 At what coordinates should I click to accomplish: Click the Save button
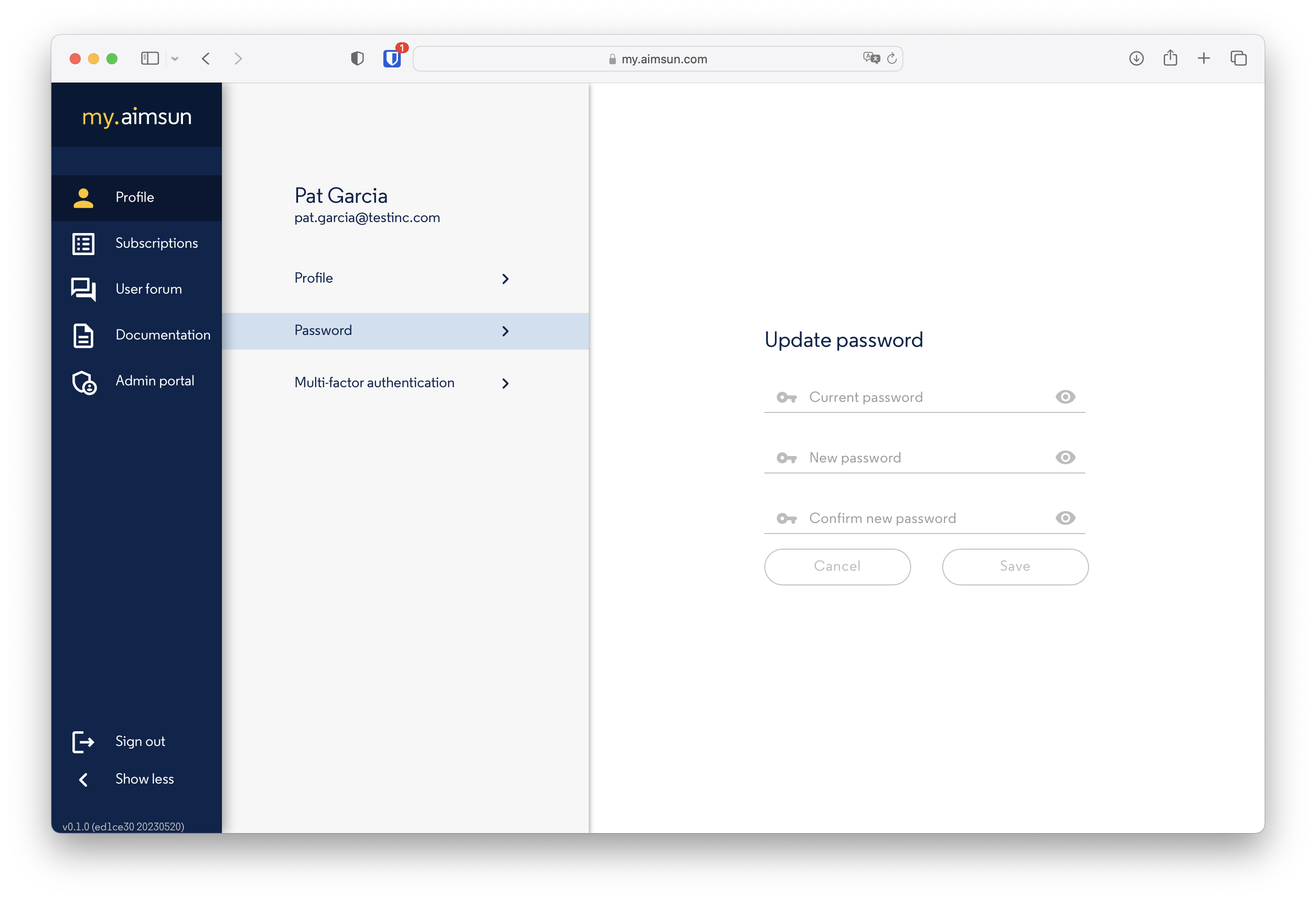coord(1014,567)
